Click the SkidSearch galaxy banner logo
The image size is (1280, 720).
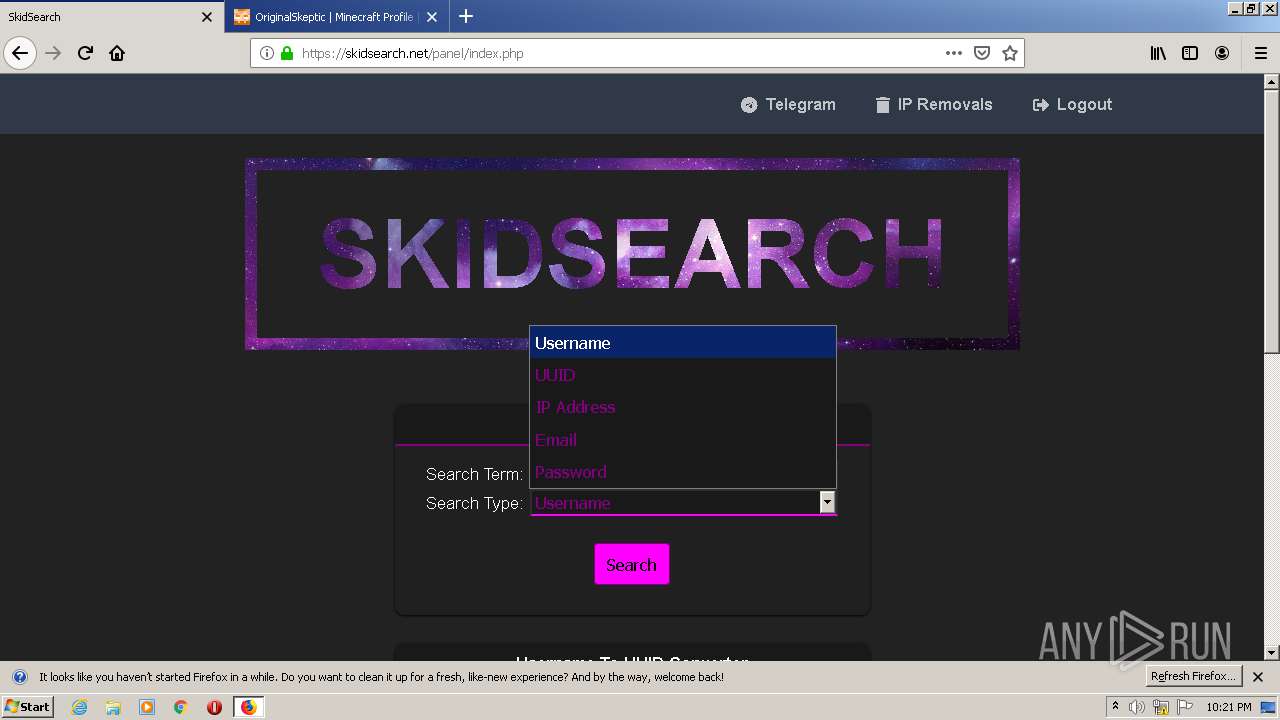pos(632,254)
